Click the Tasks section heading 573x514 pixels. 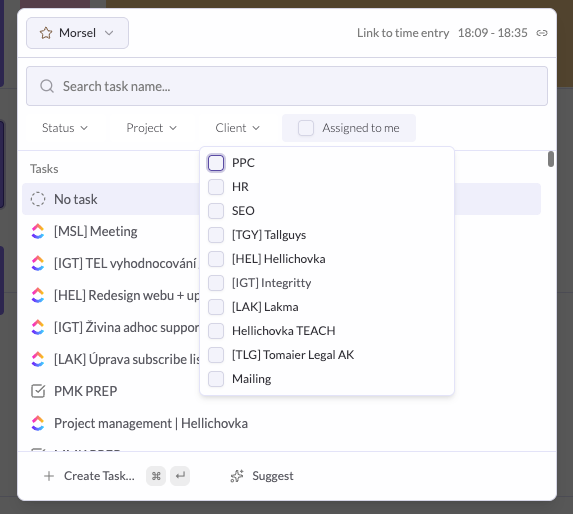pos(44,169)
